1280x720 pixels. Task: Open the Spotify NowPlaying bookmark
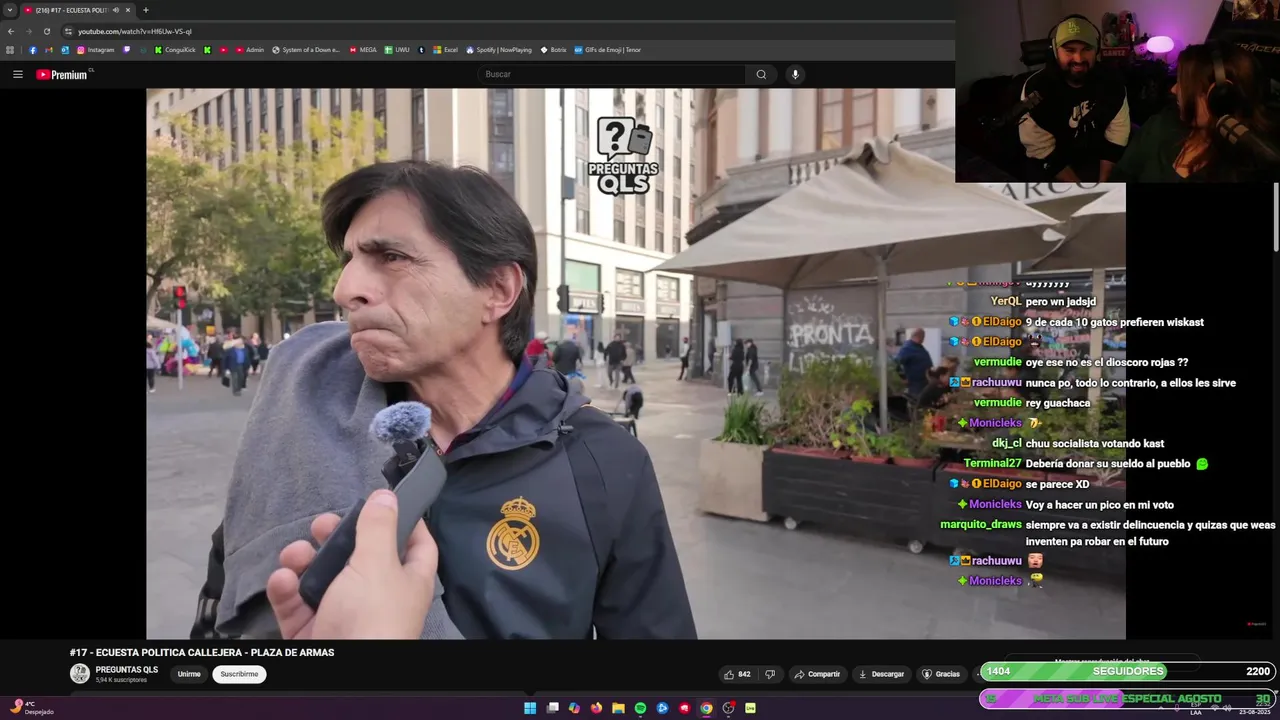coord(499,50)
